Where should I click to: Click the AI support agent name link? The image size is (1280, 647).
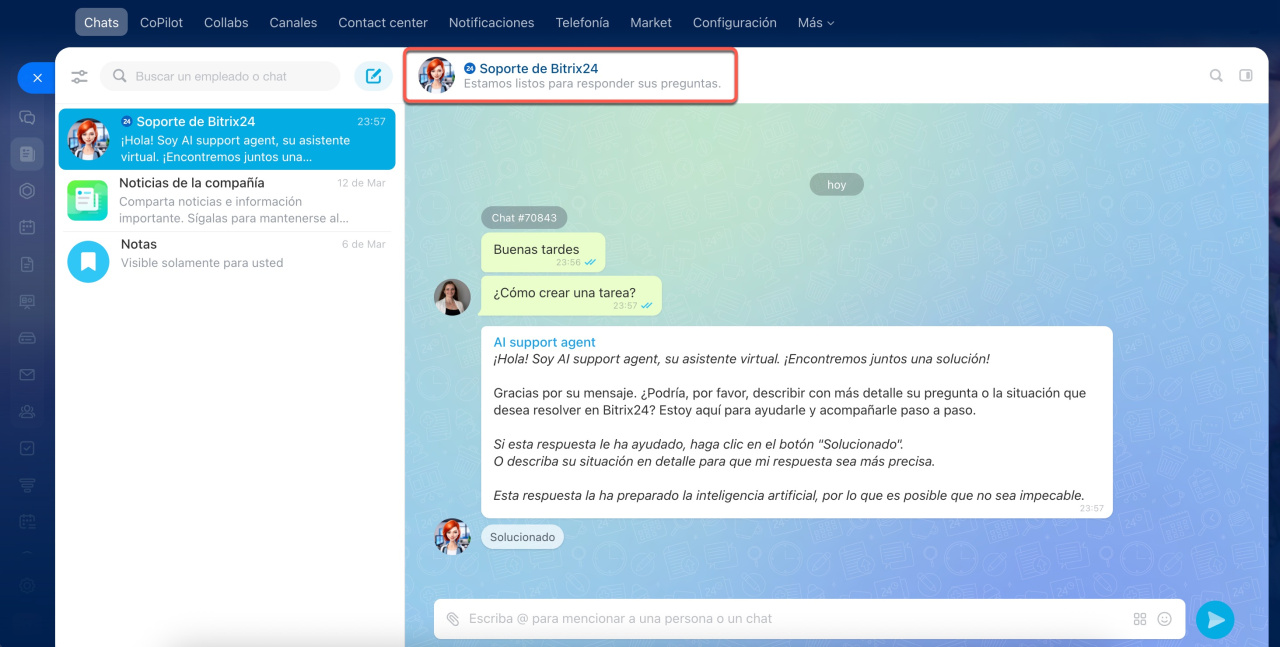click(544, 342)
